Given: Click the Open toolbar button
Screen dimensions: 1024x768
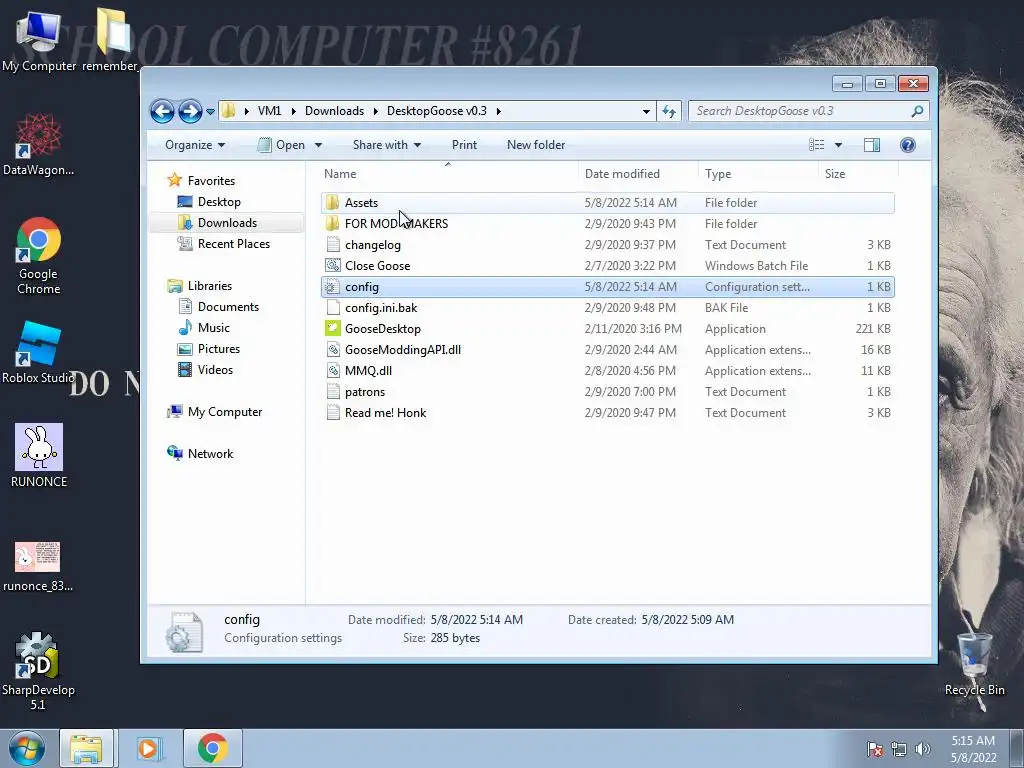Looking at the screenshot, I should 281,145.
